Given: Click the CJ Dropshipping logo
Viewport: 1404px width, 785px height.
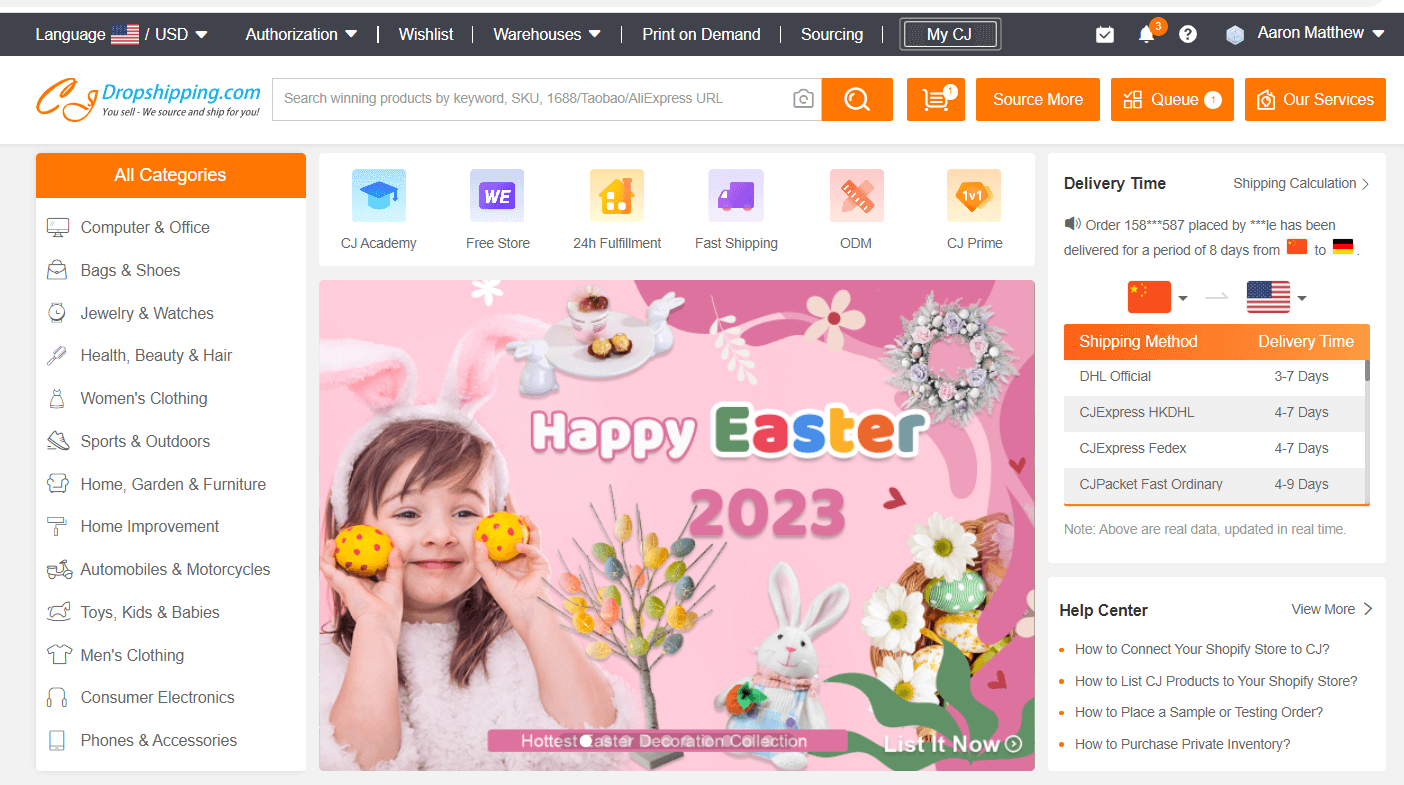Looking at the screenshot, I should pyautogui.click(x=149, y=99).
